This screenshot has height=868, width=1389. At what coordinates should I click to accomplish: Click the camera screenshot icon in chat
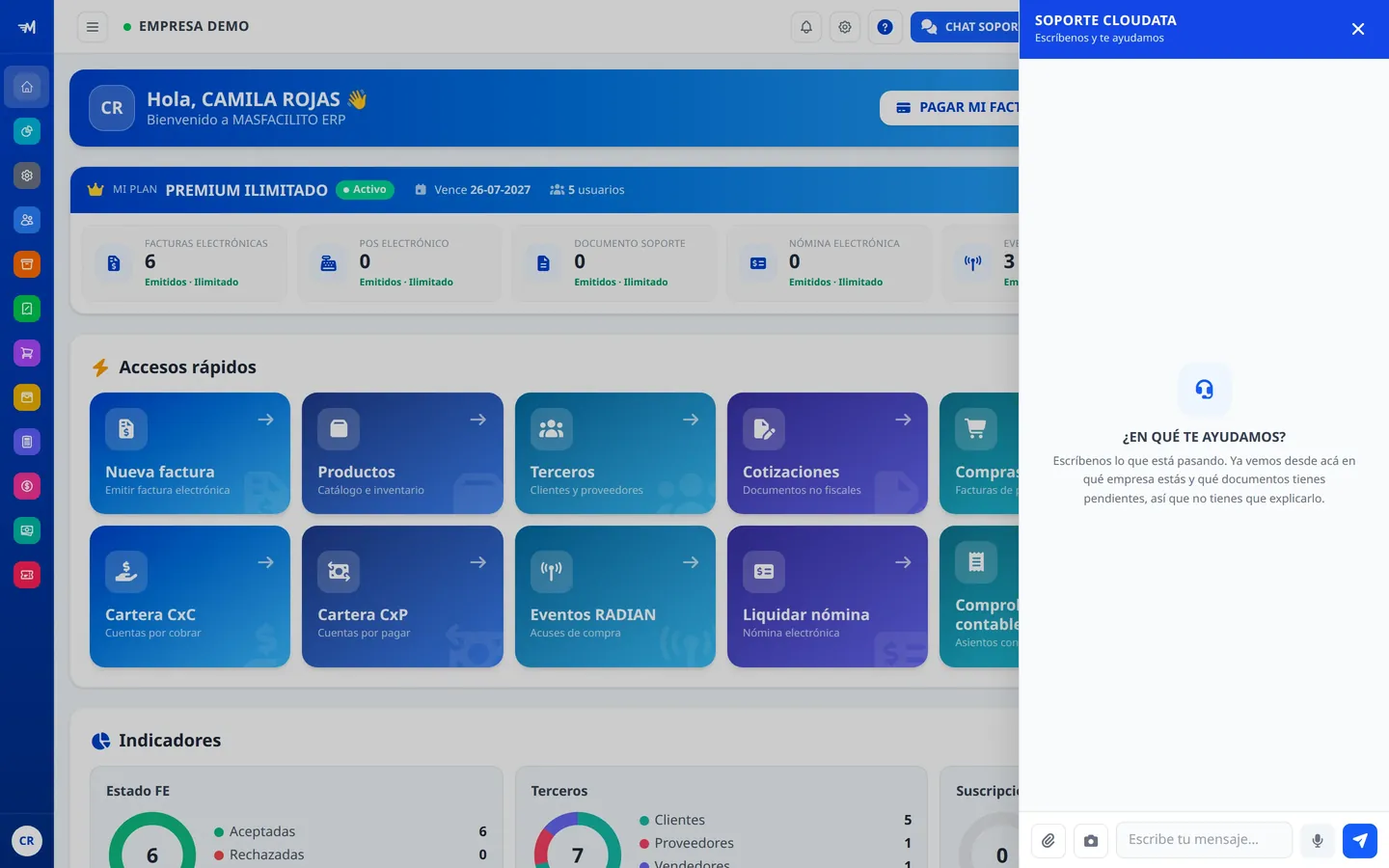(1091, 841)
